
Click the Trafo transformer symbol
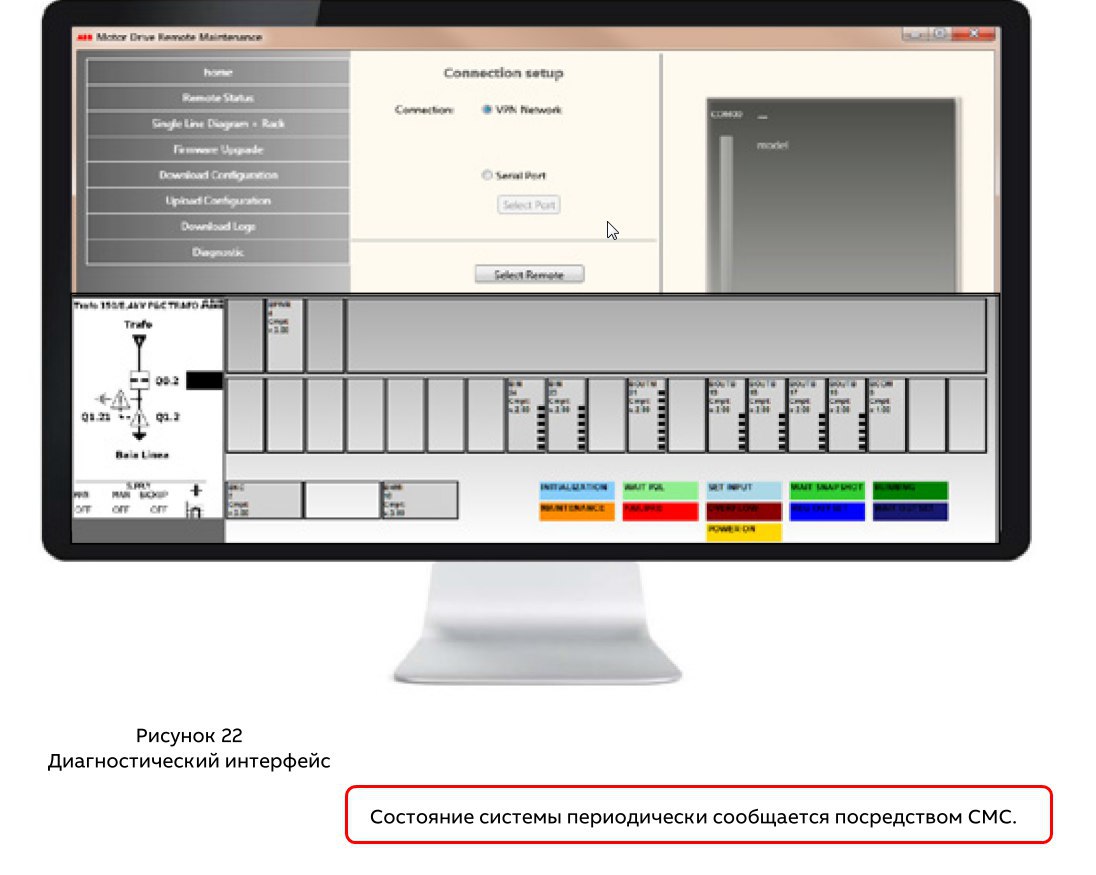click(139, 341)
